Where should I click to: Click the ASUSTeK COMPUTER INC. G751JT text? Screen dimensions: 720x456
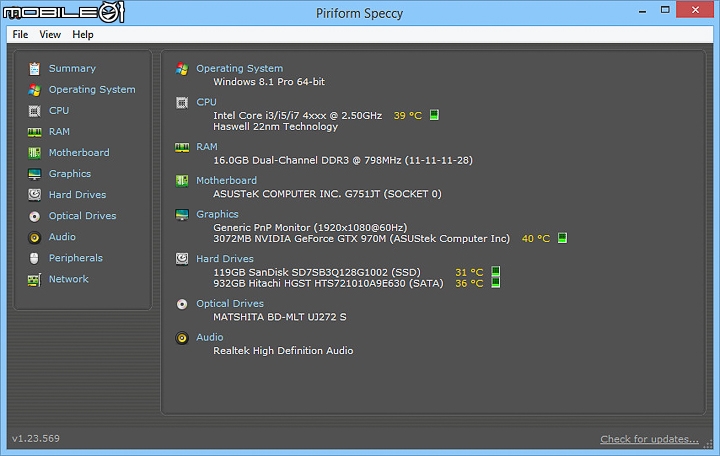(x=327, y=194)
